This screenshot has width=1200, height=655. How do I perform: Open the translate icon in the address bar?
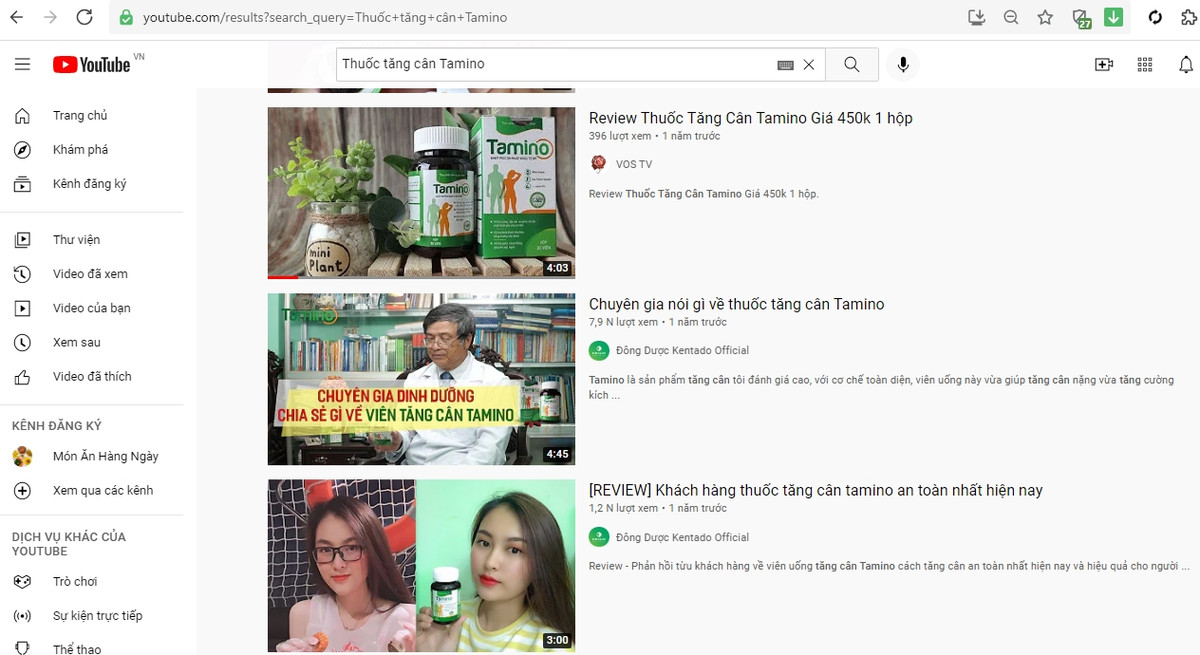[1081, 17]
